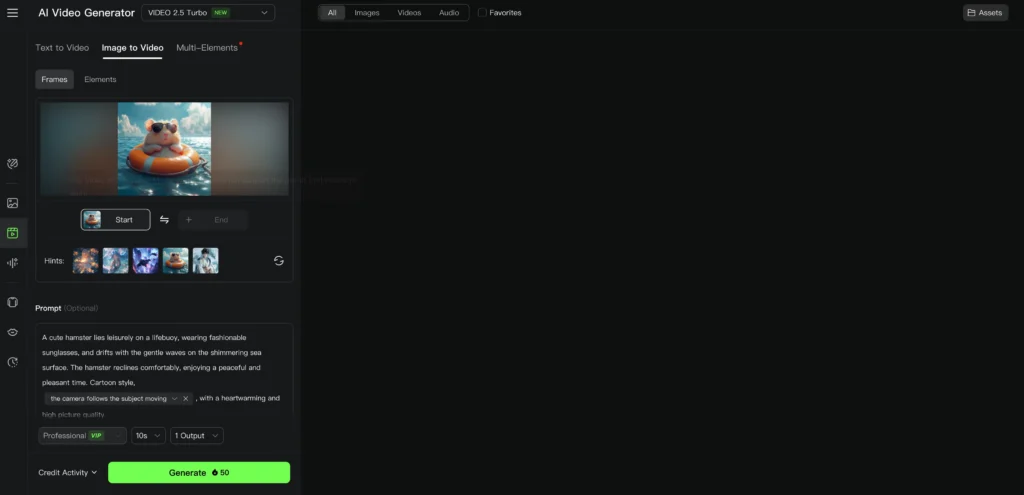Filter results by Videos

tap(409, 13)
